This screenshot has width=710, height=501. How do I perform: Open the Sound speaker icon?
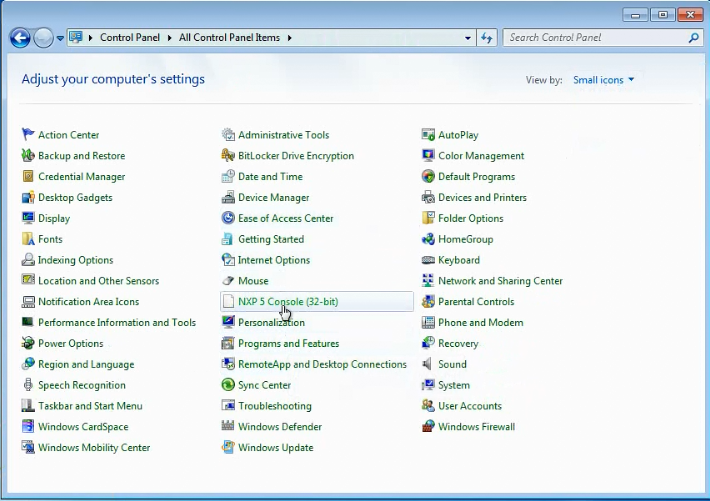point(428,363)
